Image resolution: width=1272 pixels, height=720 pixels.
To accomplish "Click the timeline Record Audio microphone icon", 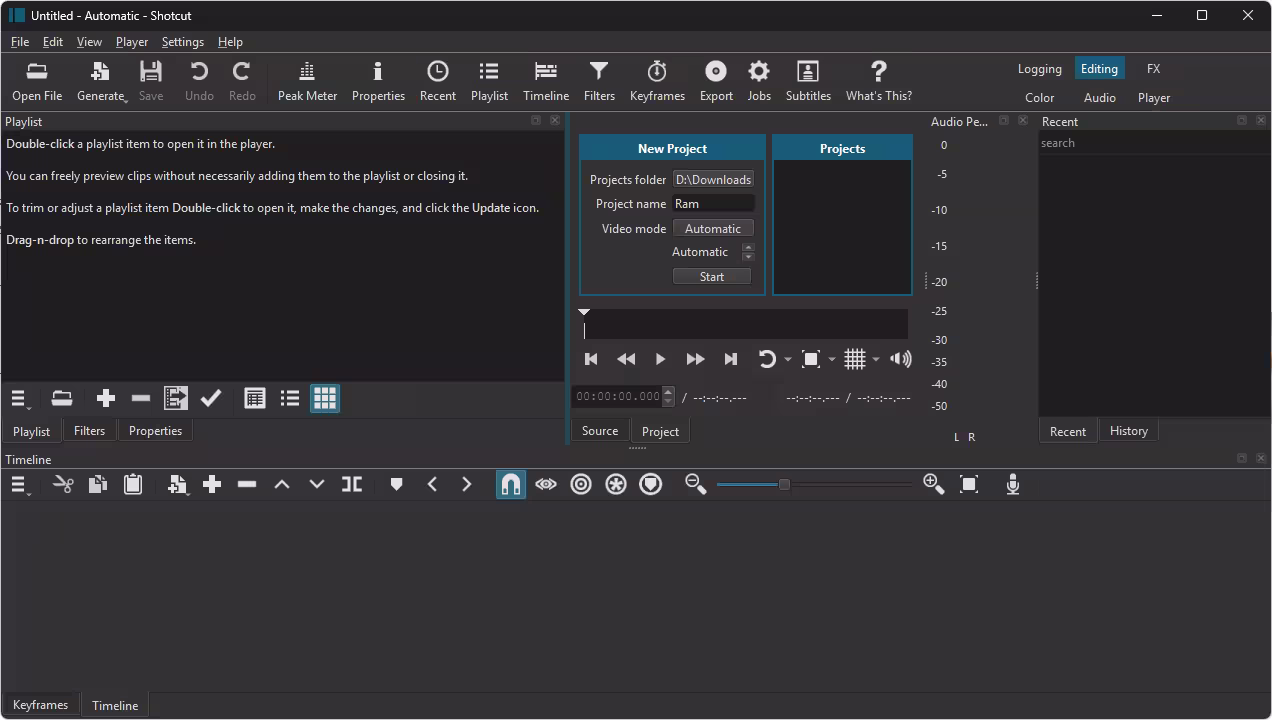I will (1013, 485).
